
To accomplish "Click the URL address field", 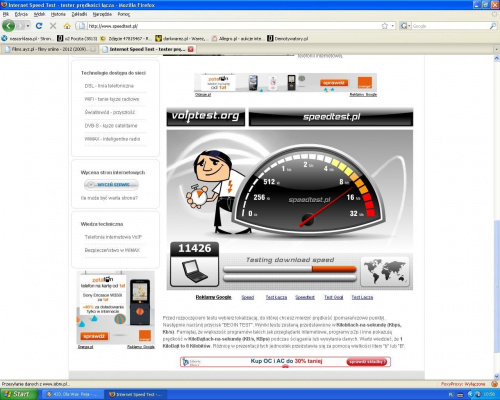I will 233,26.
